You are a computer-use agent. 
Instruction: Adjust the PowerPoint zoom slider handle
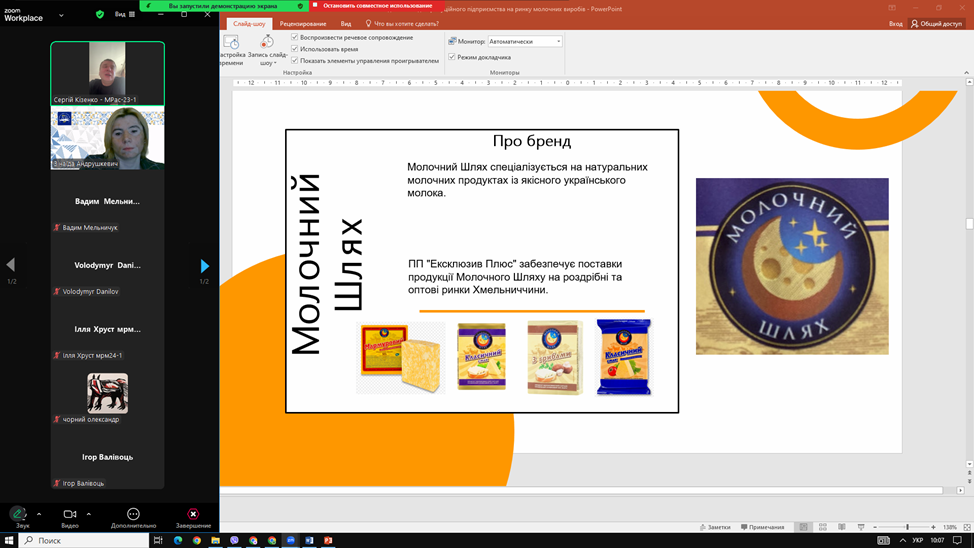coord(907,527)
